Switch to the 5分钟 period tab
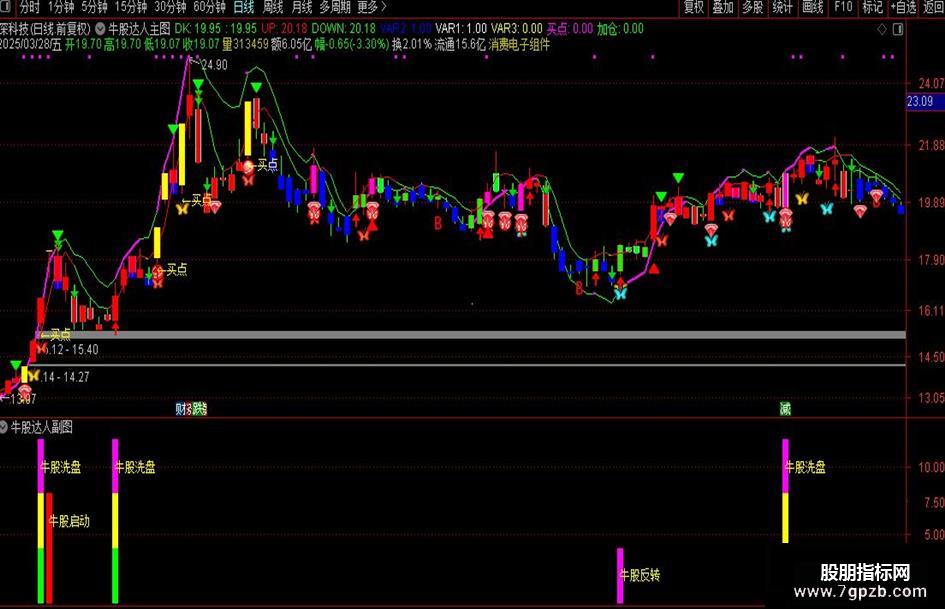This screenshot has width=945, height=609. tap(94, 7)
